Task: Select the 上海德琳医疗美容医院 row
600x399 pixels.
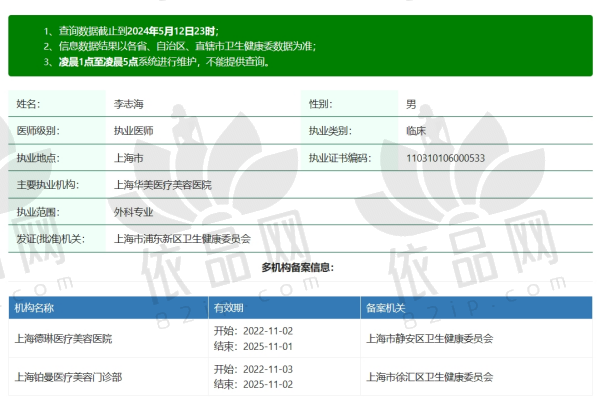Action: [x=300, y=339]
